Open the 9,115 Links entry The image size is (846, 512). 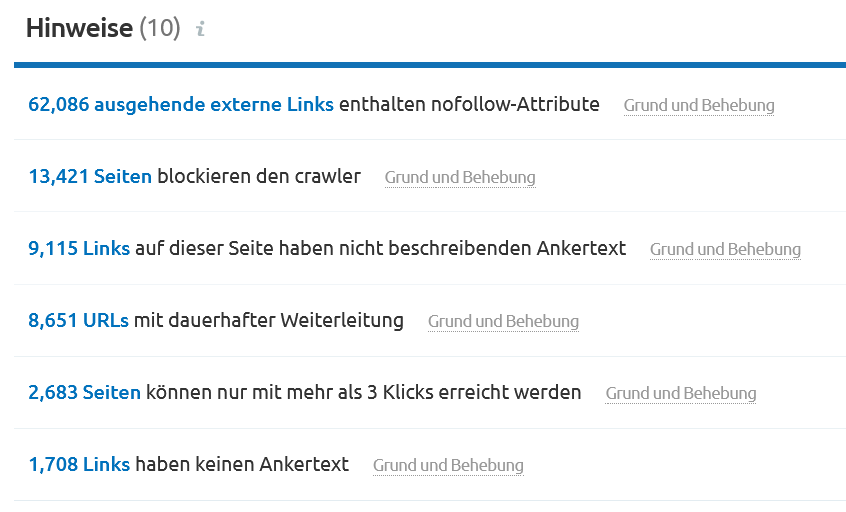tap(79, 249)
